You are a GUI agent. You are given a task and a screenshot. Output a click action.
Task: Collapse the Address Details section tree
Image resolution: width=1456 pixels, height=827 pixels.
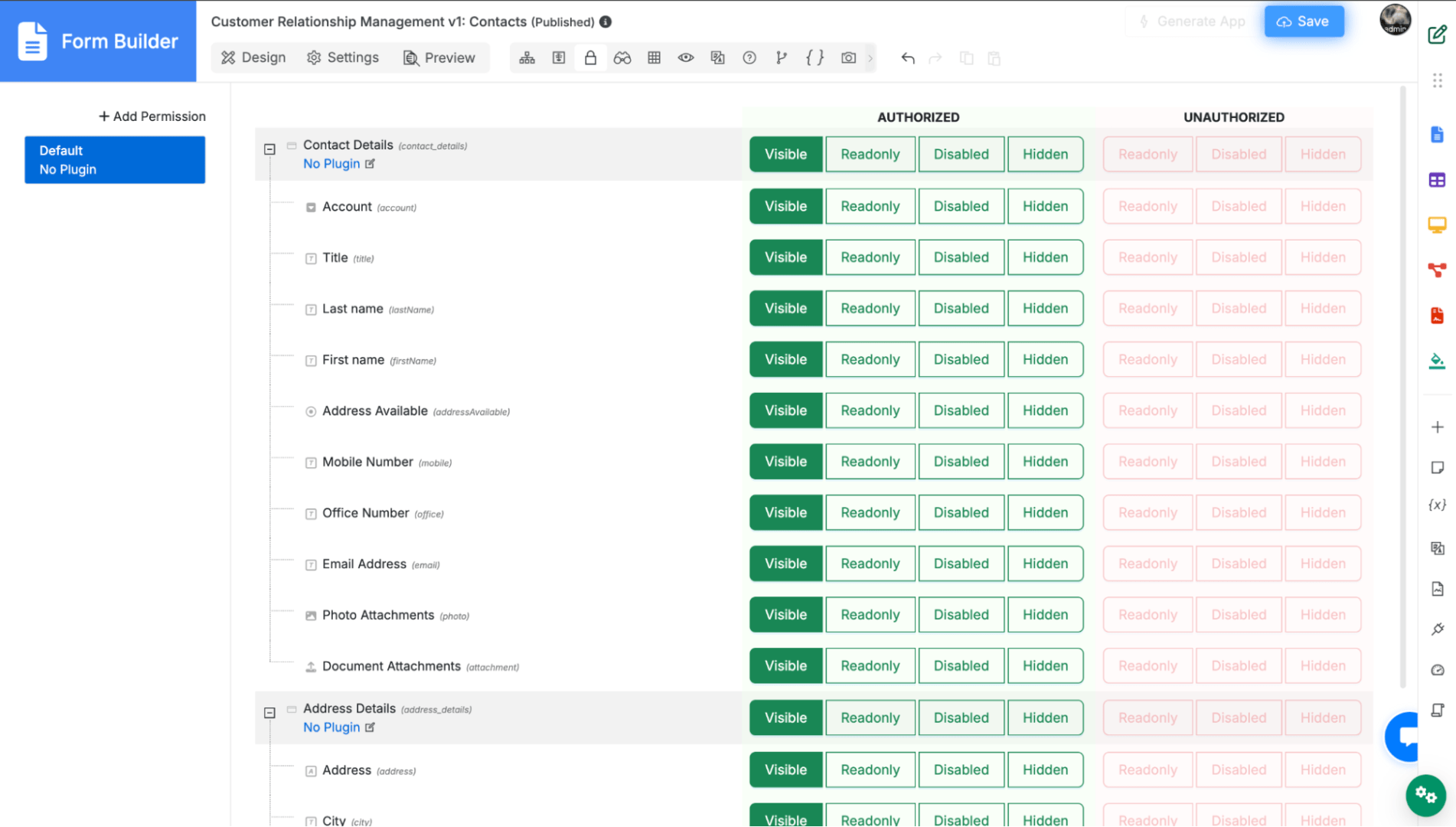(269, 713)
